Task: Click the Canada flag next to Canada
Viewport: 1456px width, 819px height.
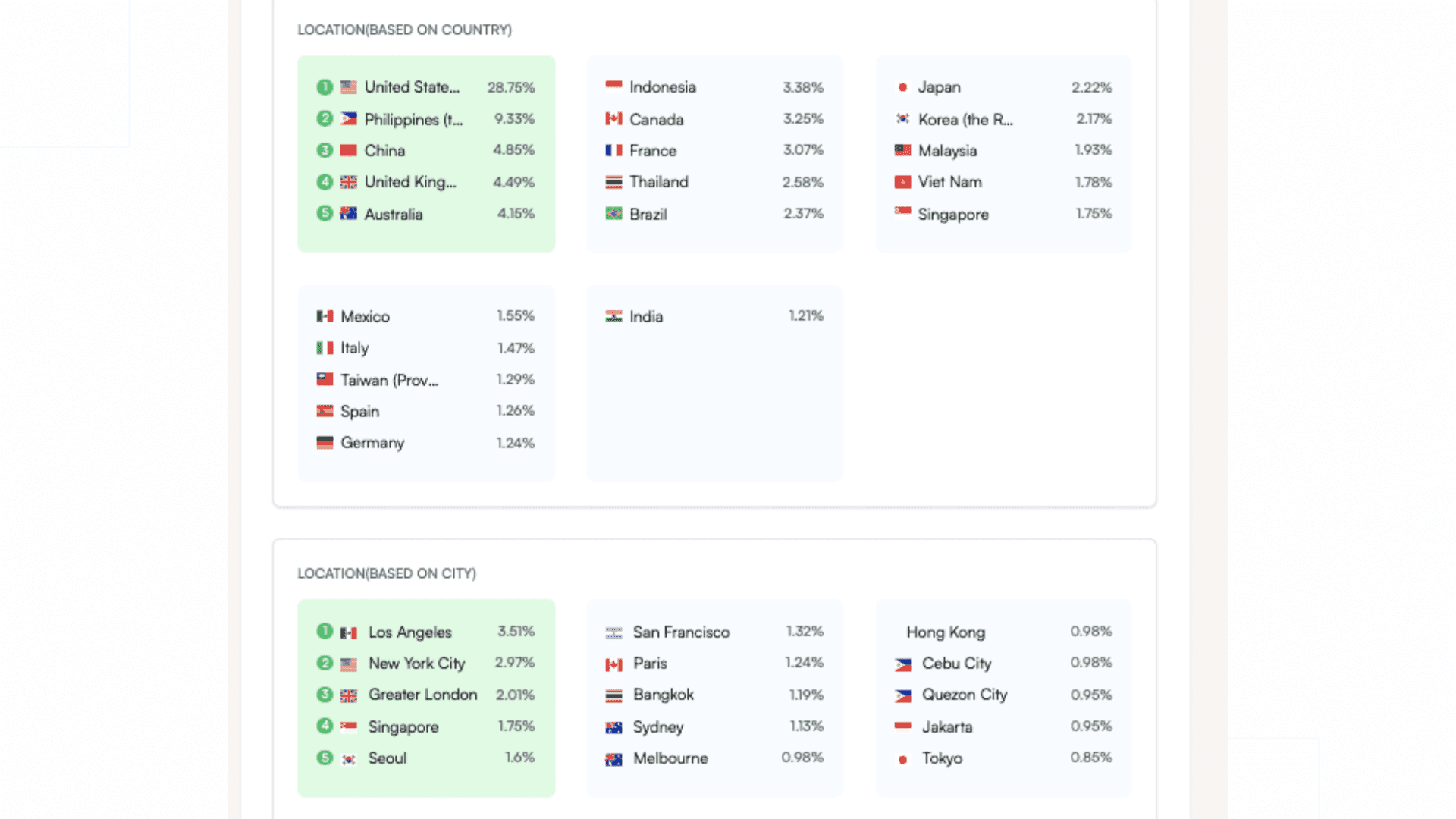Action: (x=613, y=119)
